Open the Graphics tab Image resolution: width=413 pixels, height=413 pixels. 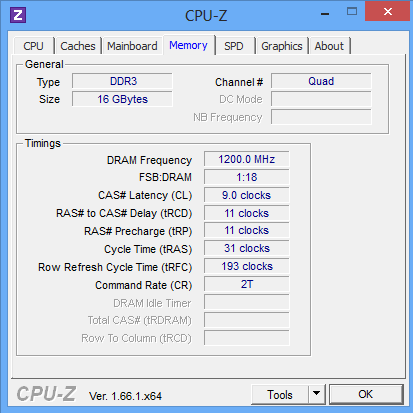tap(282, 46)
